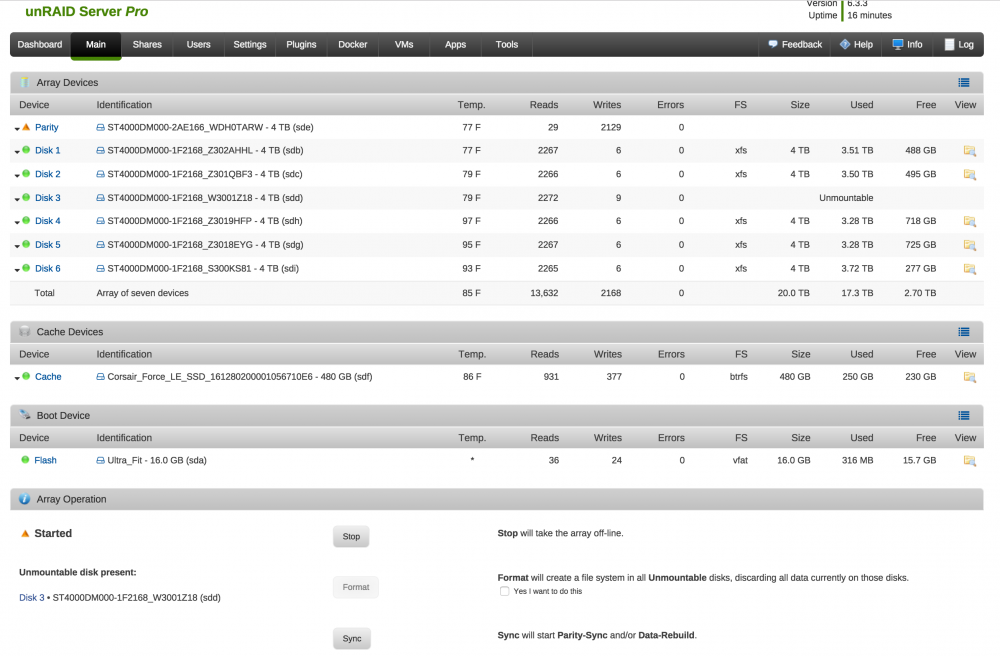Open the system Log
The image size is (1000, 656).
(x=959, y=45)
